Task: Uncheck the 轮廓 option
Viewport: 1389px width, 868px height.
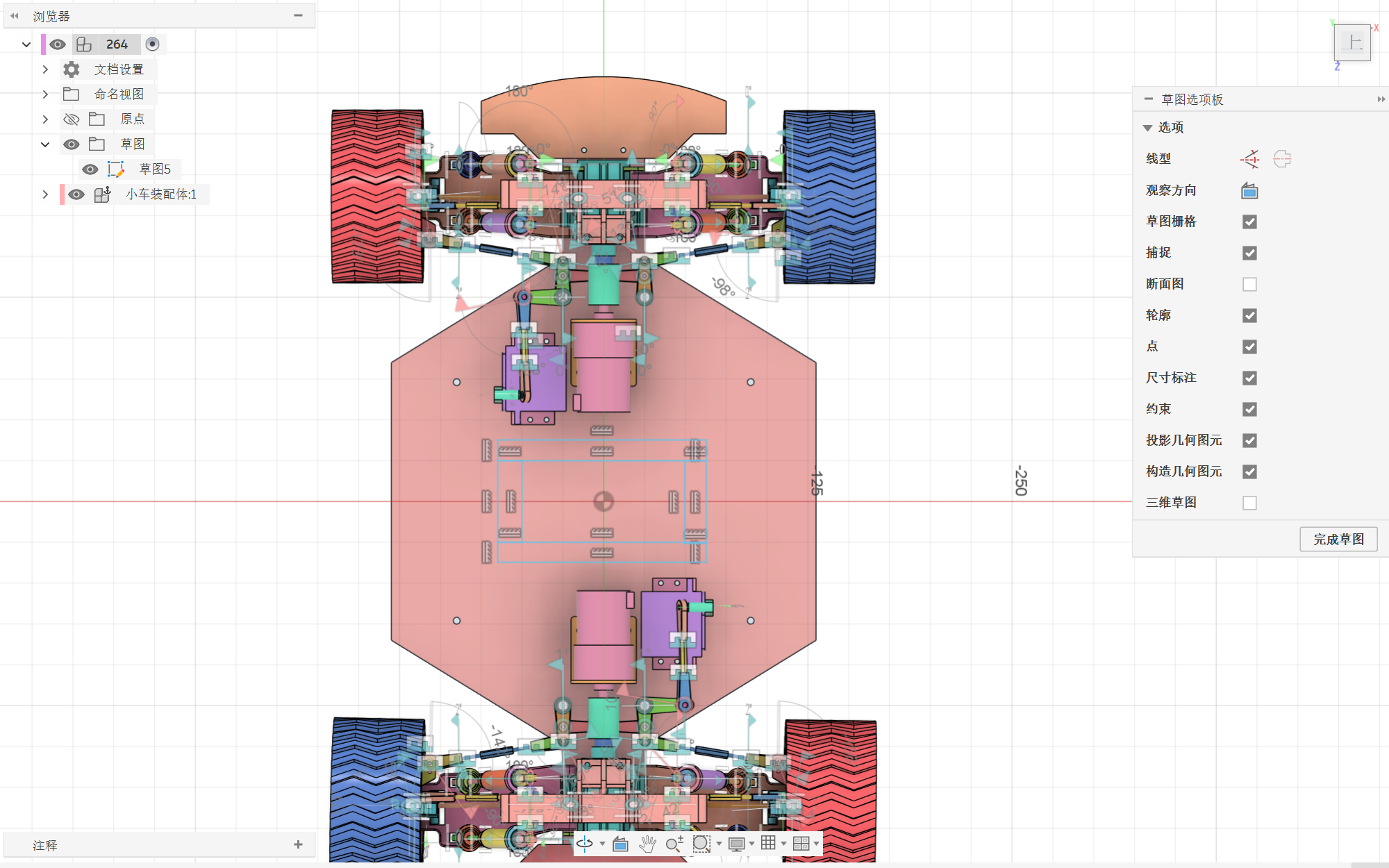Action: [x=1249, y=315]
